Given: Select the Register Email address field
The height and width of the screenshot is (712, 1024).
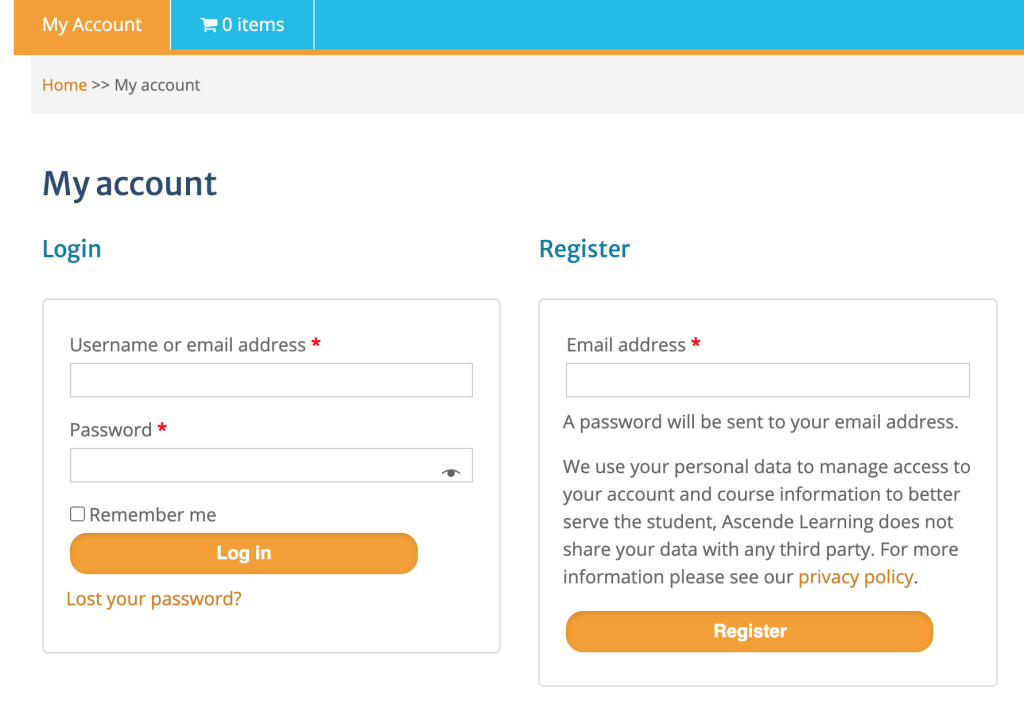Looking at the screenshot, I should point(767,380).
